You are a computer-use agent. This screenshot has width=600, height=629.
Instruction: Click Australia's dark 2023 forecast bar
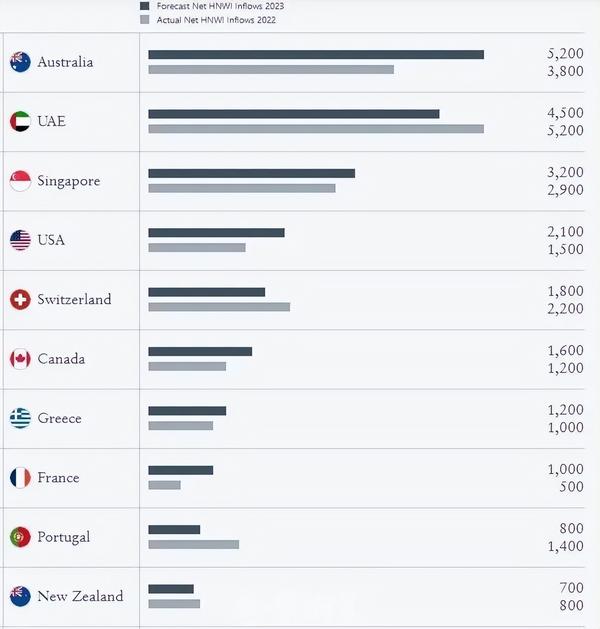tap(316, 54)
